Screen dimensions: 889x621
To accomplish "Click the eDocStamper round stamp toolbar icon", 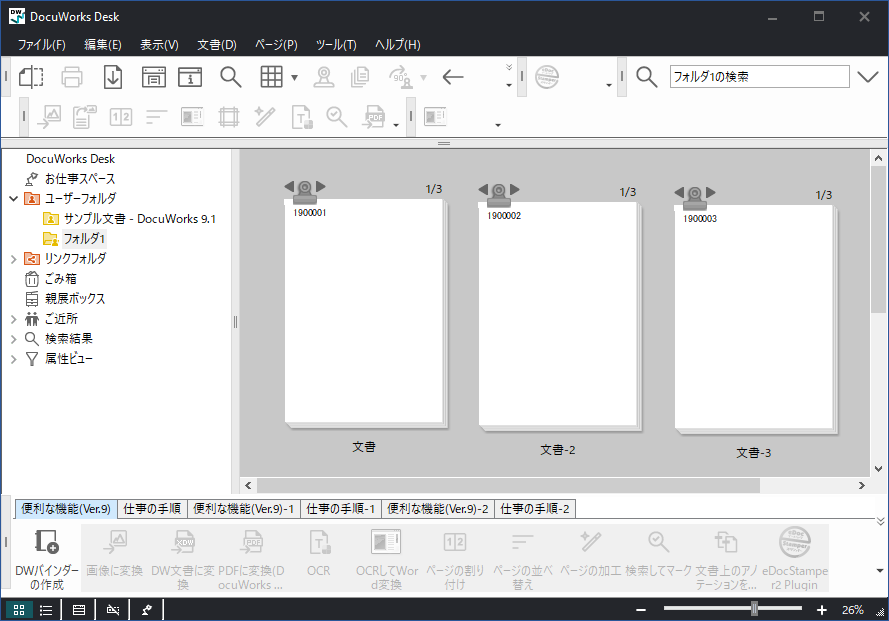I will 547,77.
